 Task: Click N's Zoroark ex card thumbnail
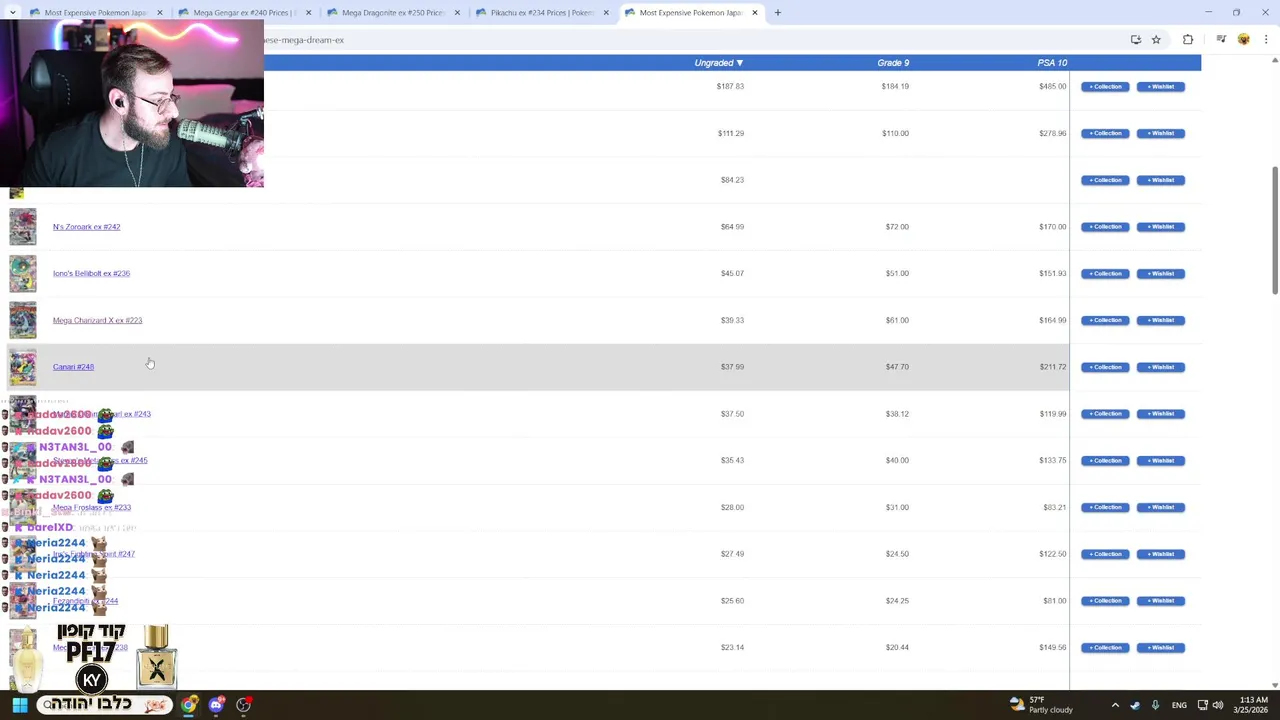coord(23,227)
